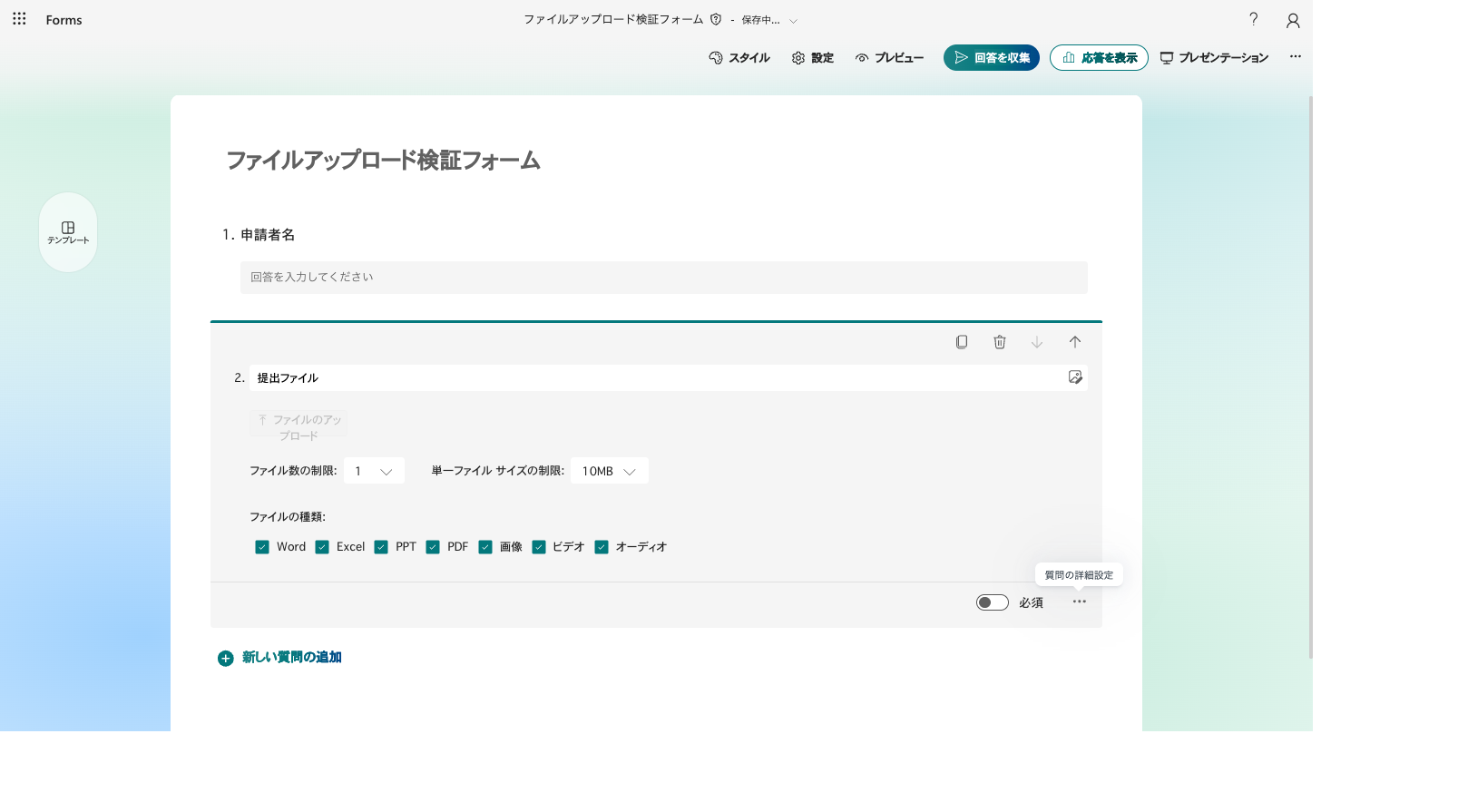Open the スタイル style menu
Screen dimensions: 1458x812
click(x=739, y=57)
